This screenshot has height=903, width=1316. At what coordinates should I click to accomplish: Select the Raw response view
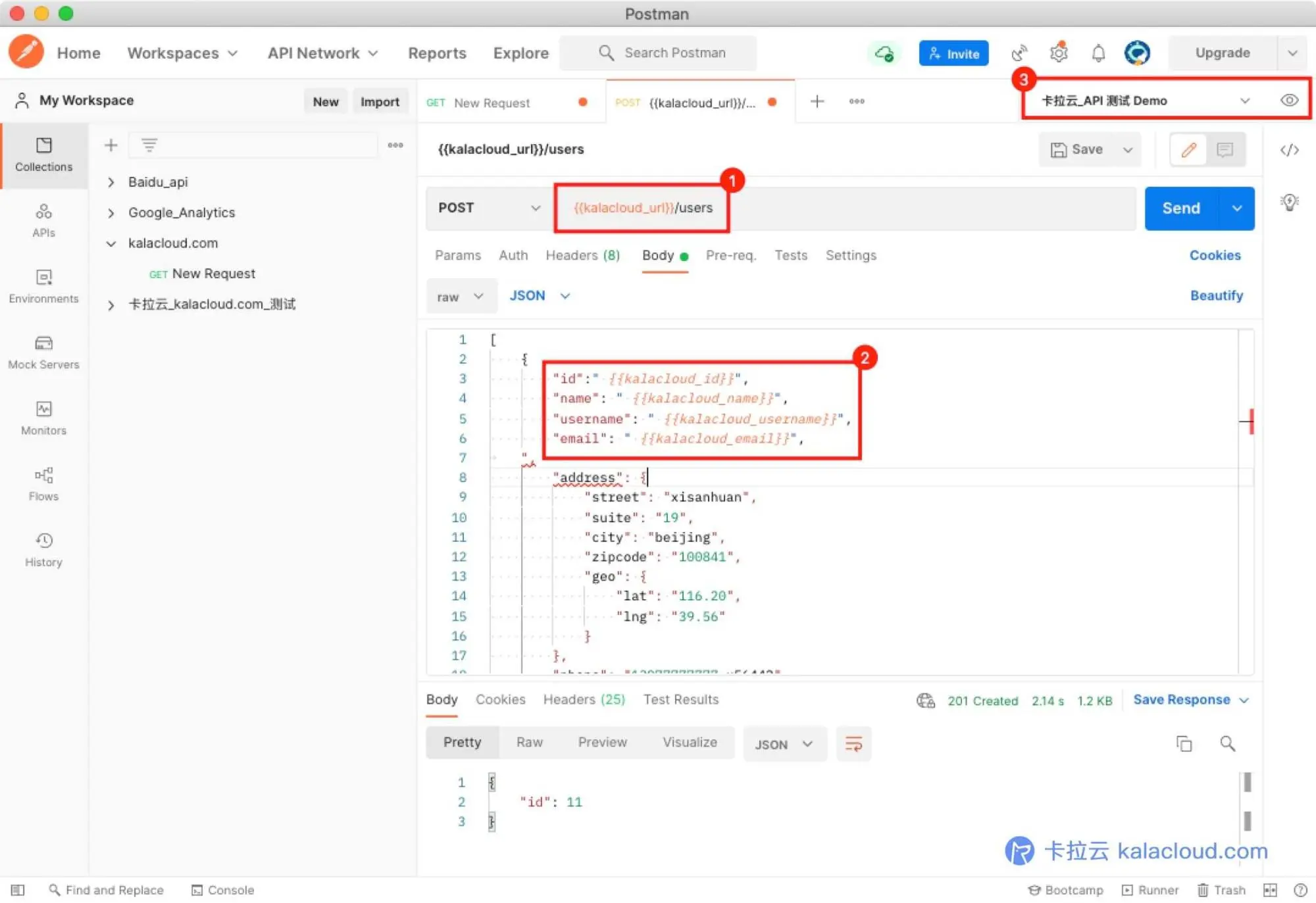(529, 743)
